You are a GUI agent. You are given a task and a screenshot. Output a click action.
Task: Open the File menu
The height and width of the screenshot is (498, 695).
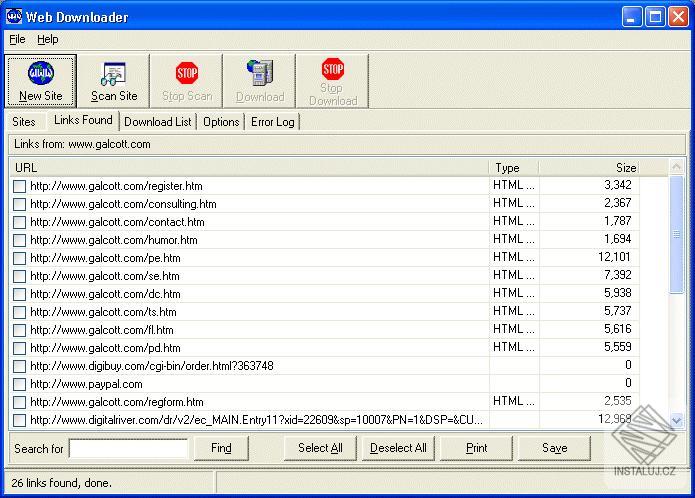pyautogui.click(x=17, y=39)
